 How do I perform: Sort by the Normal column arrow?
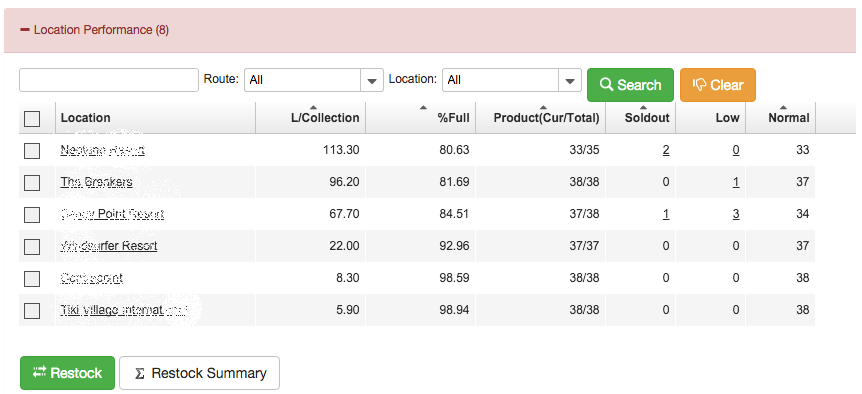click(783, 107)
